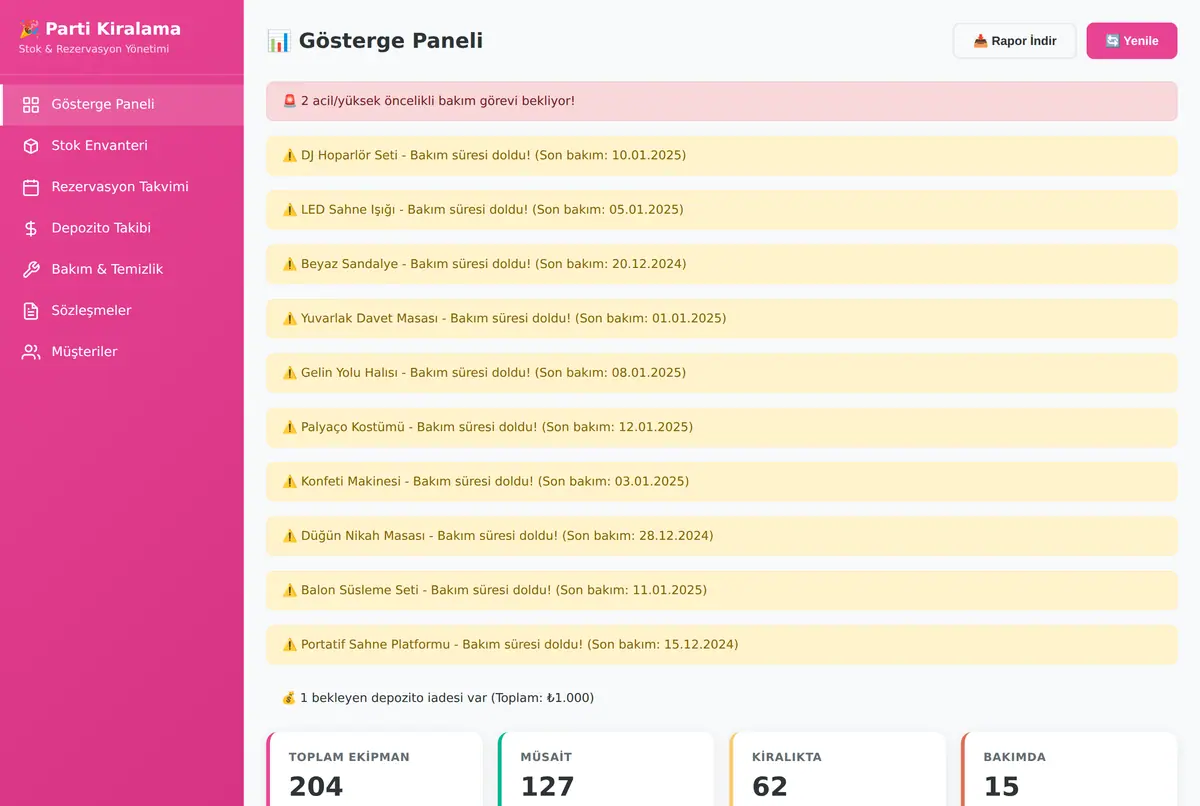This screenshot has height=806, width=1200.
Task: Click the Yuvarlak Davet Masası alert text
Action: pyautogui.click(x=513, y=318)
